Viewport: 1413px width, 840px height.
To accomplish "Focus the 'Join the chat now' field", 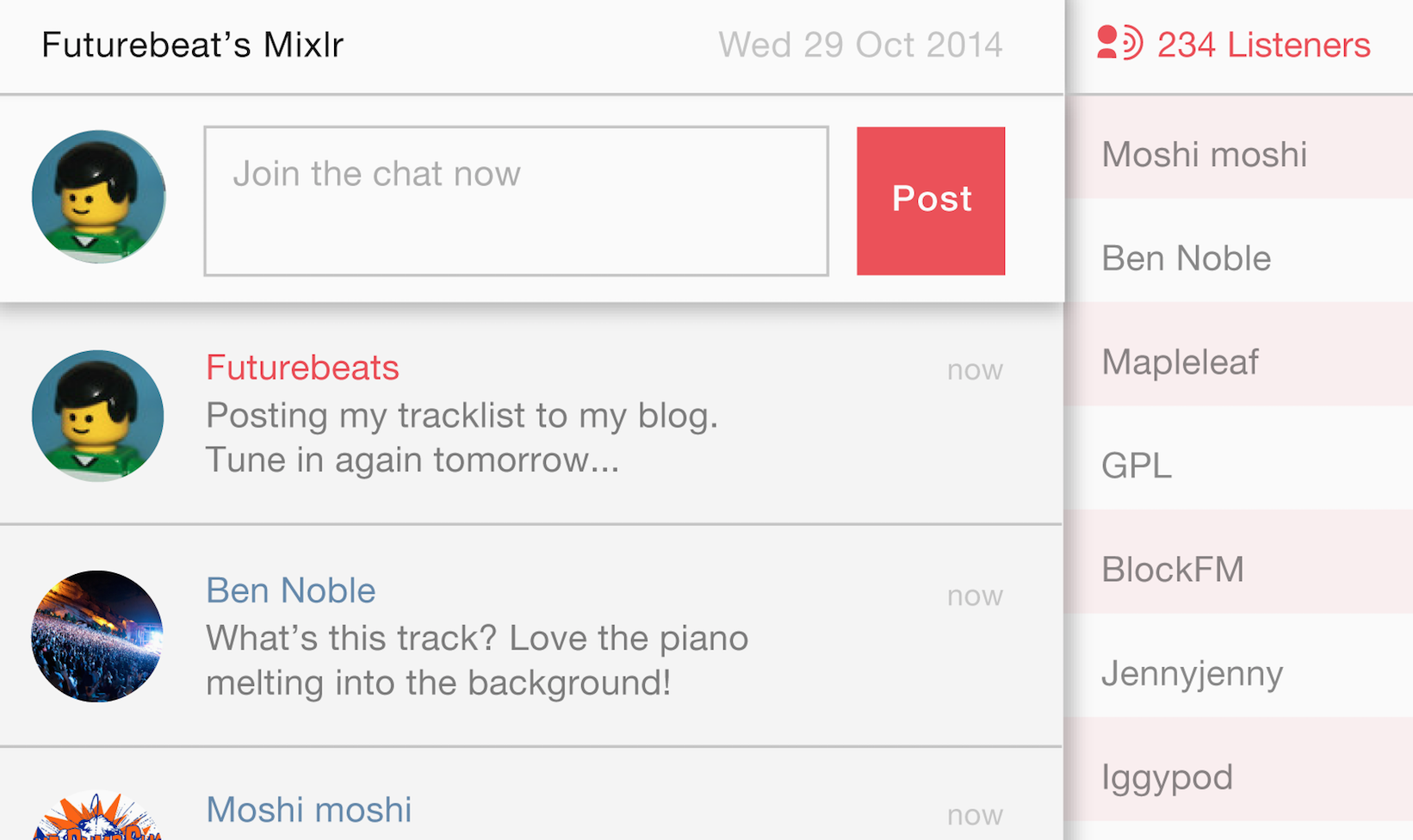I will click(x=516, y=201).
